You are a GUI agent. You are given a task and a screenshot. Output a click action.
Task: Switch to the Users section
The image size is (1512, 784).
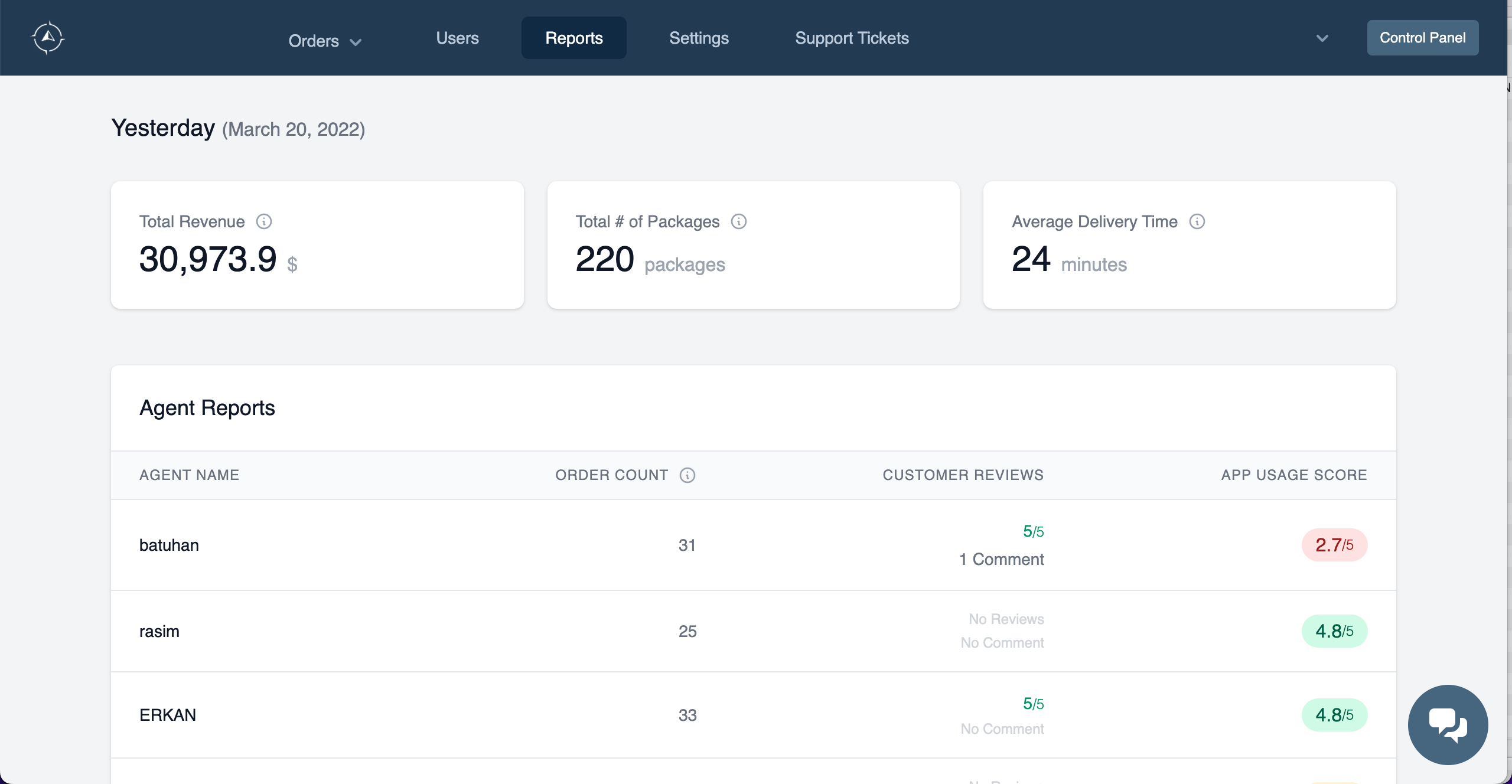[x=457, y=38]
